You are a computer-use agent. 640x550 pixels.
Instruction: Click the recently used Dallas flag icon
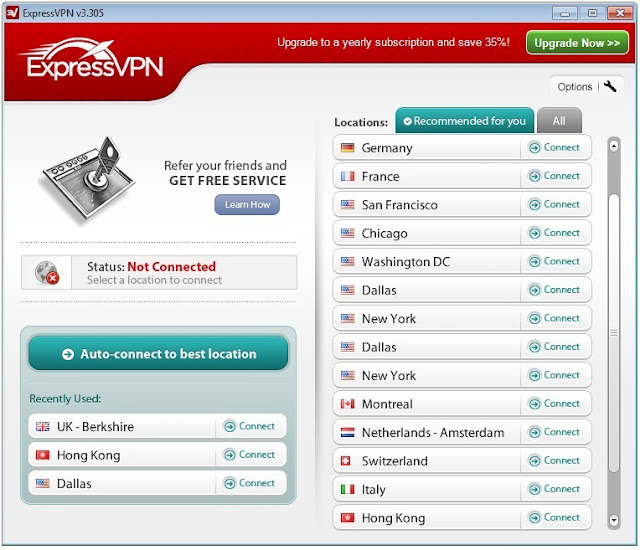pyautogui.click(x=42, y=483)
